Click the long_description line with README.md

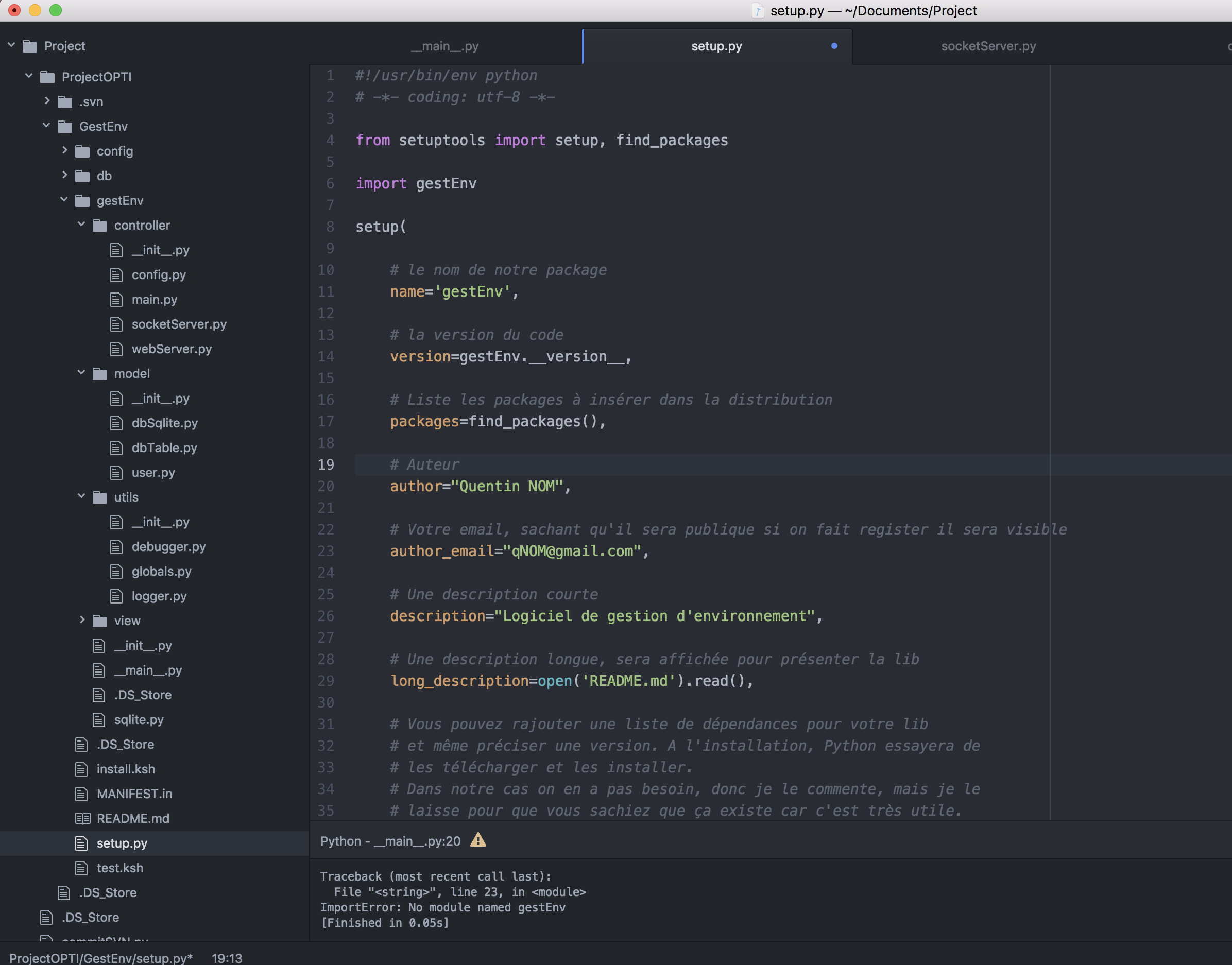(x=572, y=681)
